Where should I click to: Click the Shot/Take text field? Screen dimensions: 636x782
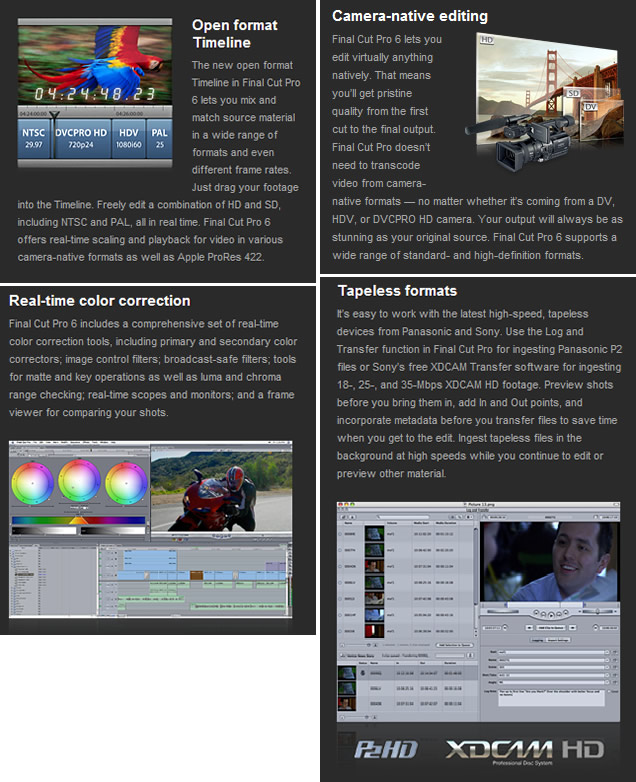pos(551,675)
